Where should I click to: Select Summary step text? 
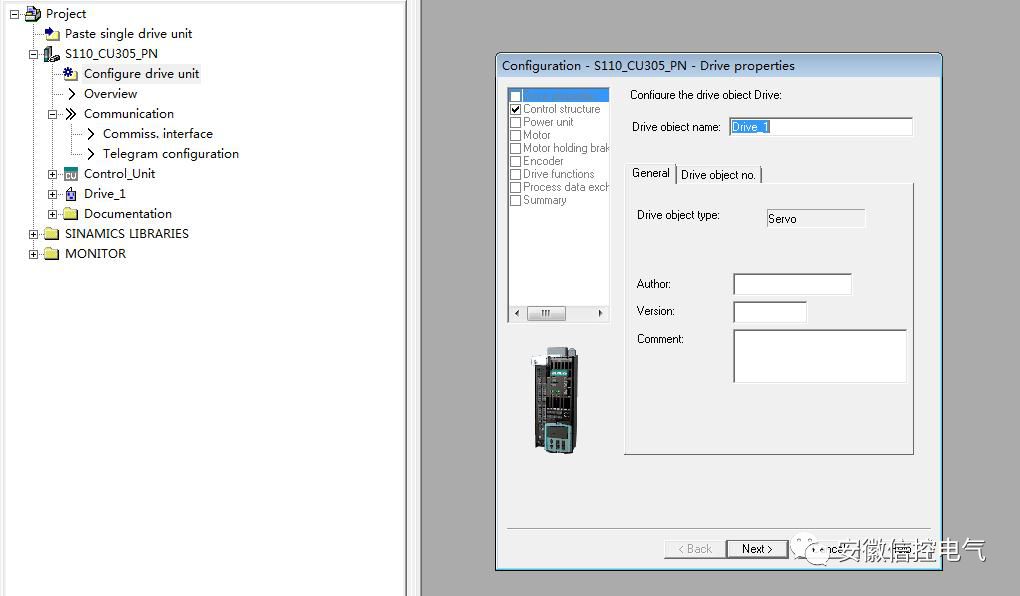(x=544, y=200)
